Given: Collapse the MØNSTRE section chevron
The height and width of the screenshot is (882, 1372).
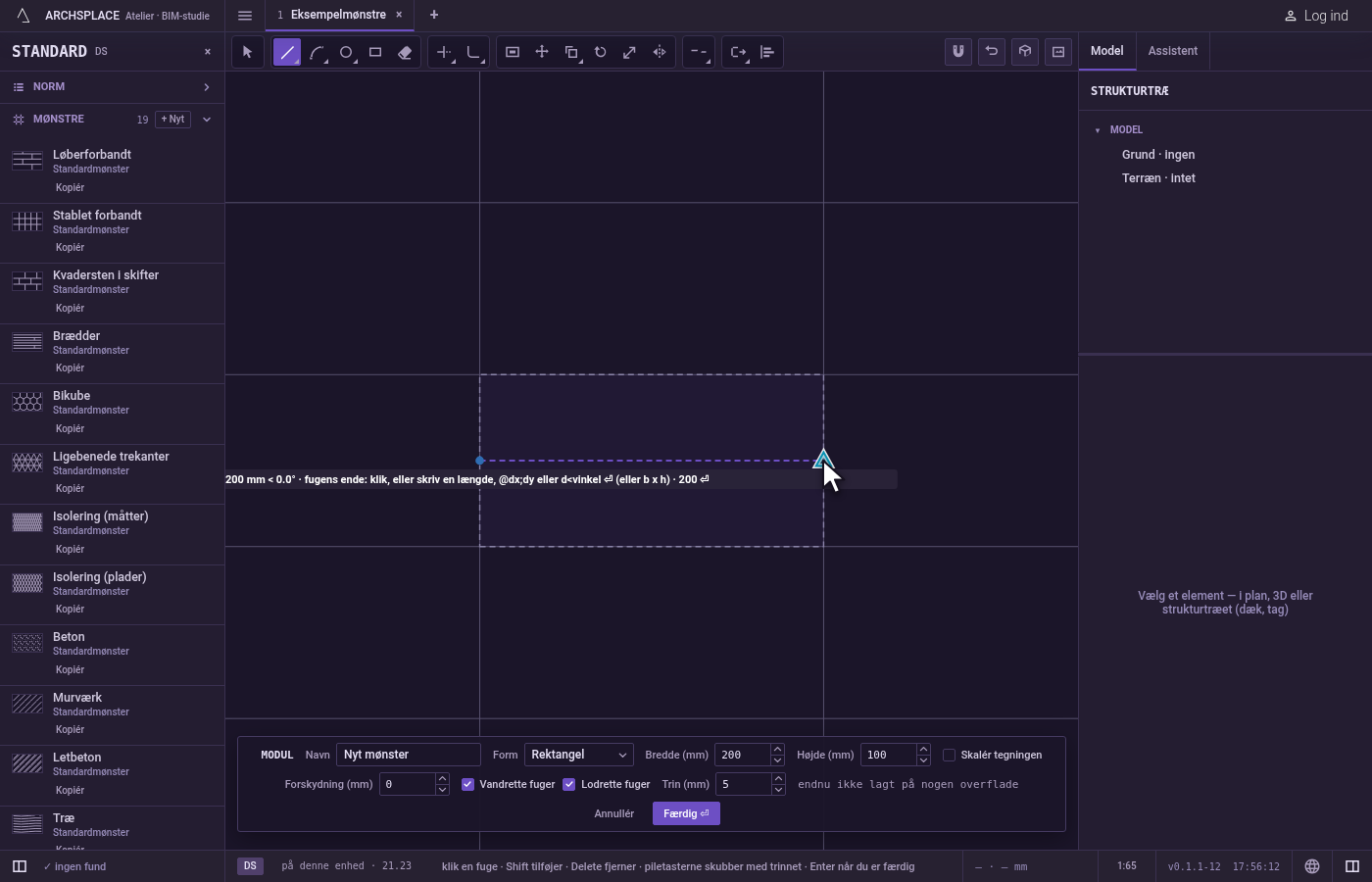Looking at the screenshot, I should [207, 120].
